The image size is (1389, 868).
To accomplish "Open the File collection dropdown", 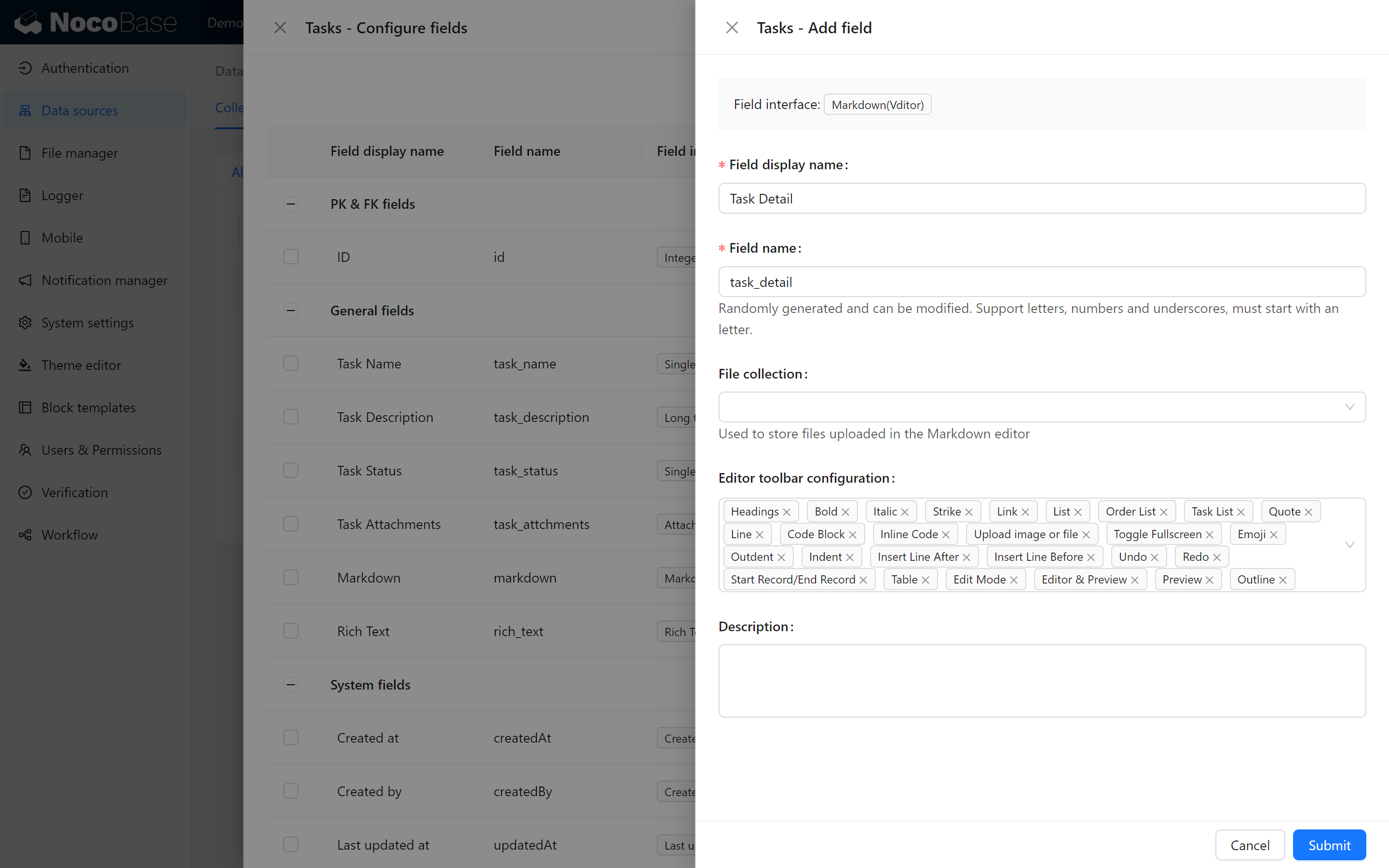I will (x=1042, y=407).
